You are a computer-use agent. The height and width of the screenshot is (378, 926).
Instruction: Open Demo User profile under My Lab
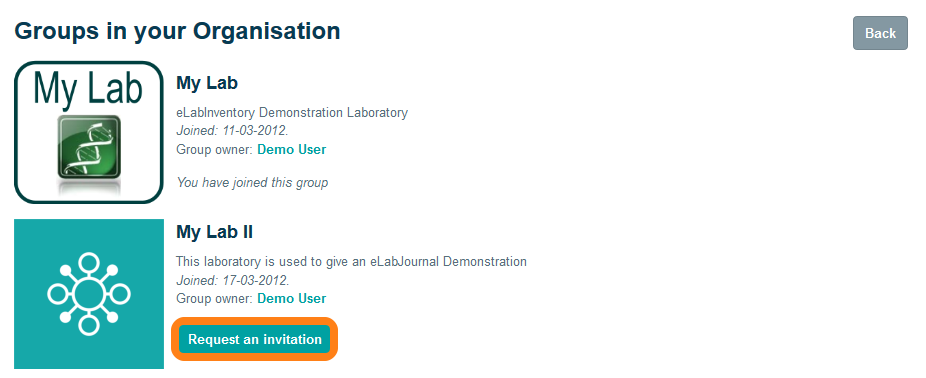291,149
